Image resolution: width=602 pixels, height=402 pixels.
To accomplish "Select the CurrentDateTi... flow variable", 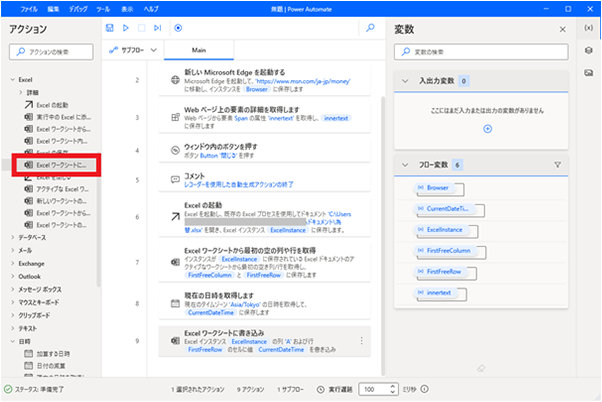I will click(x=444, y=208).
